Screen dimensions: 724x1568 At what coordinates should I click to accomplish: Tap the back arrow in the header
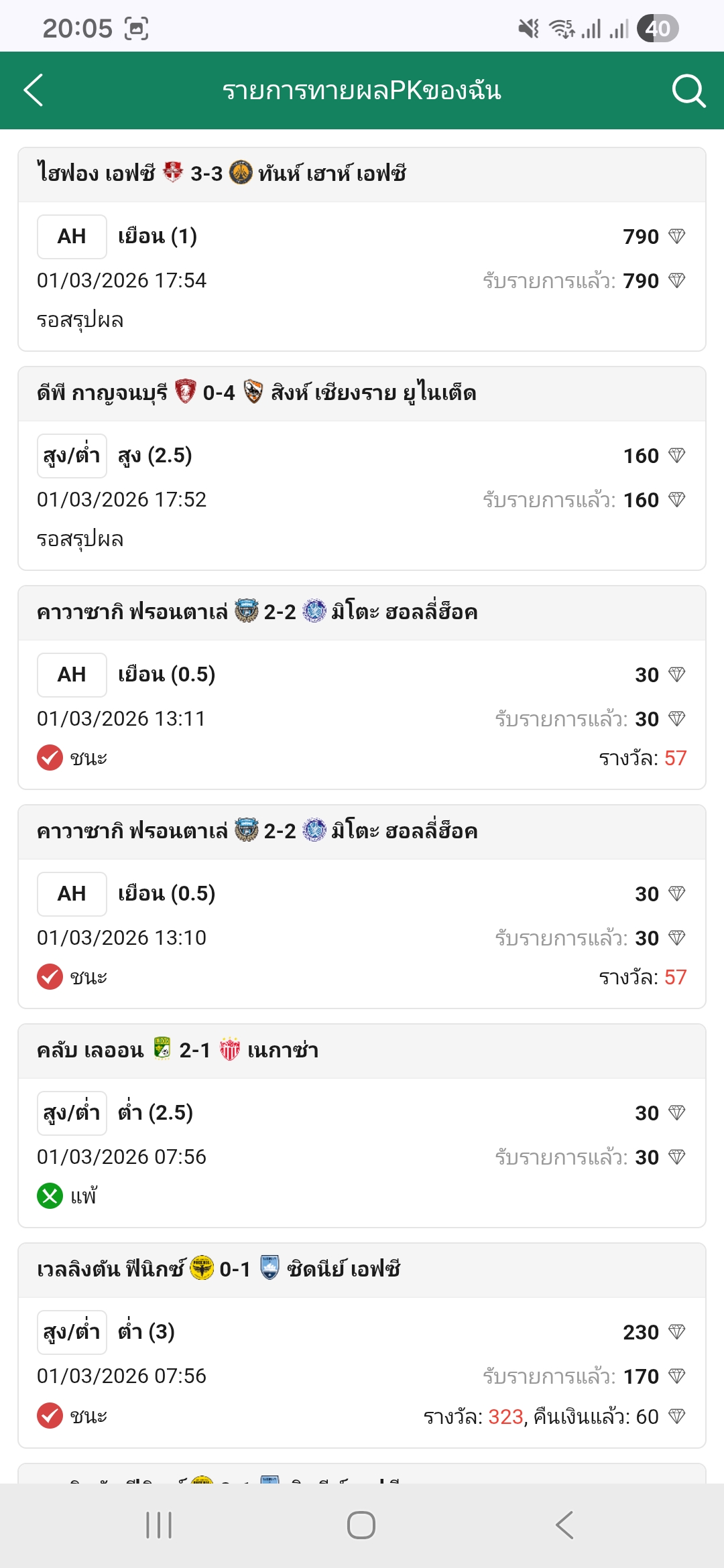[x=34, y=90]
